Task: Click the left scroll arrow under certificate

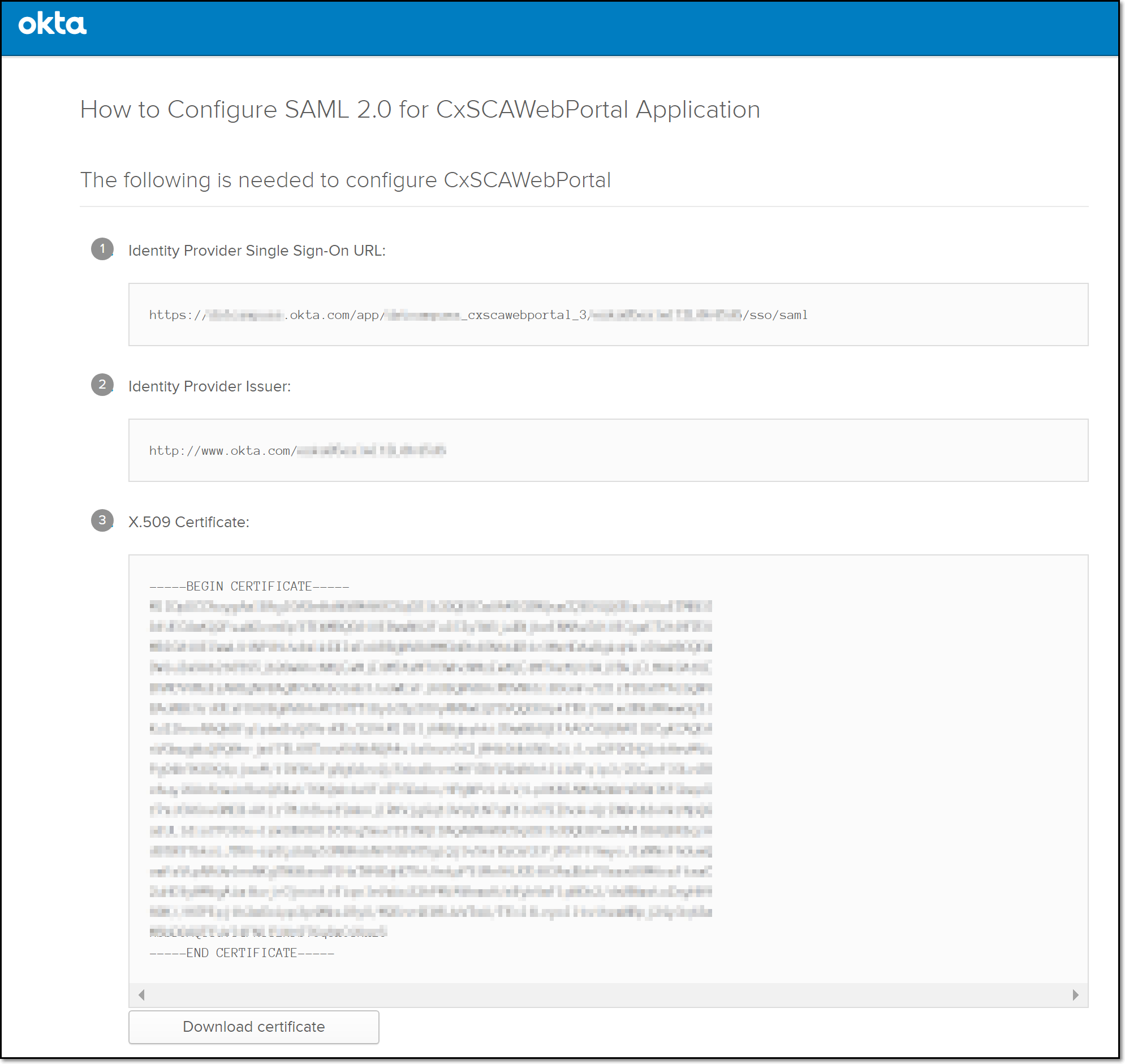Action: [142, 995]
